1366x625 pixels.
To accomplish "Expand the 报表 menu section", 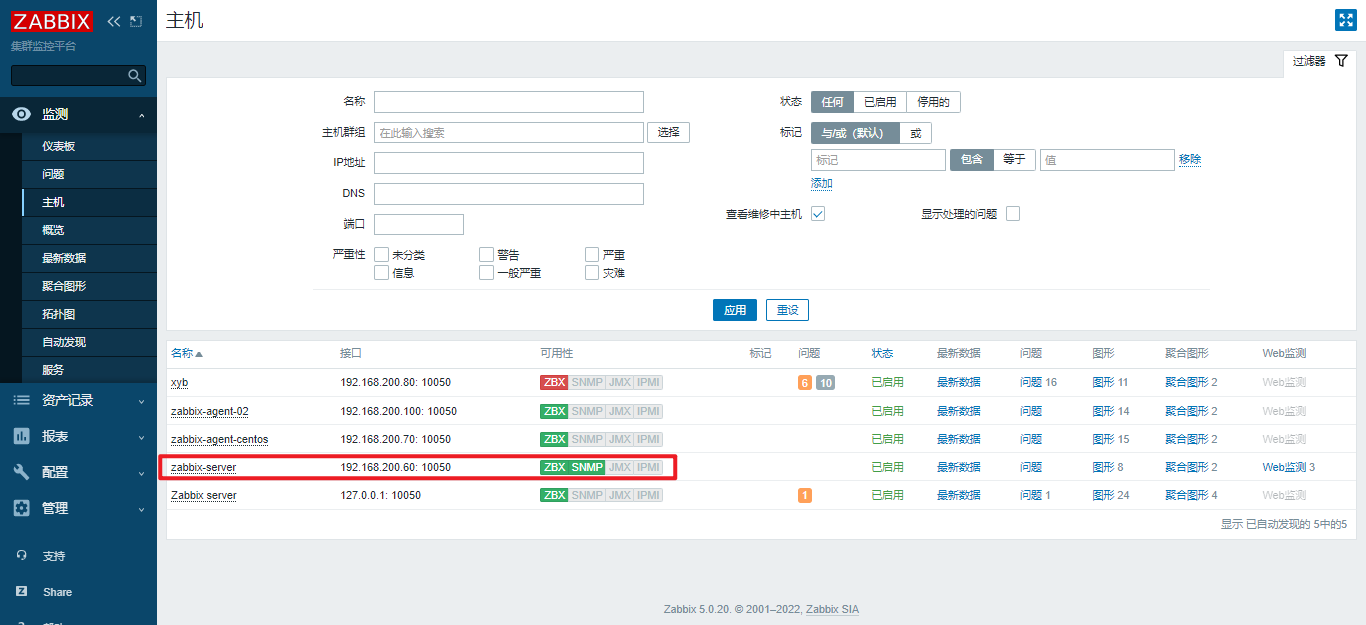I will (141, 437).
